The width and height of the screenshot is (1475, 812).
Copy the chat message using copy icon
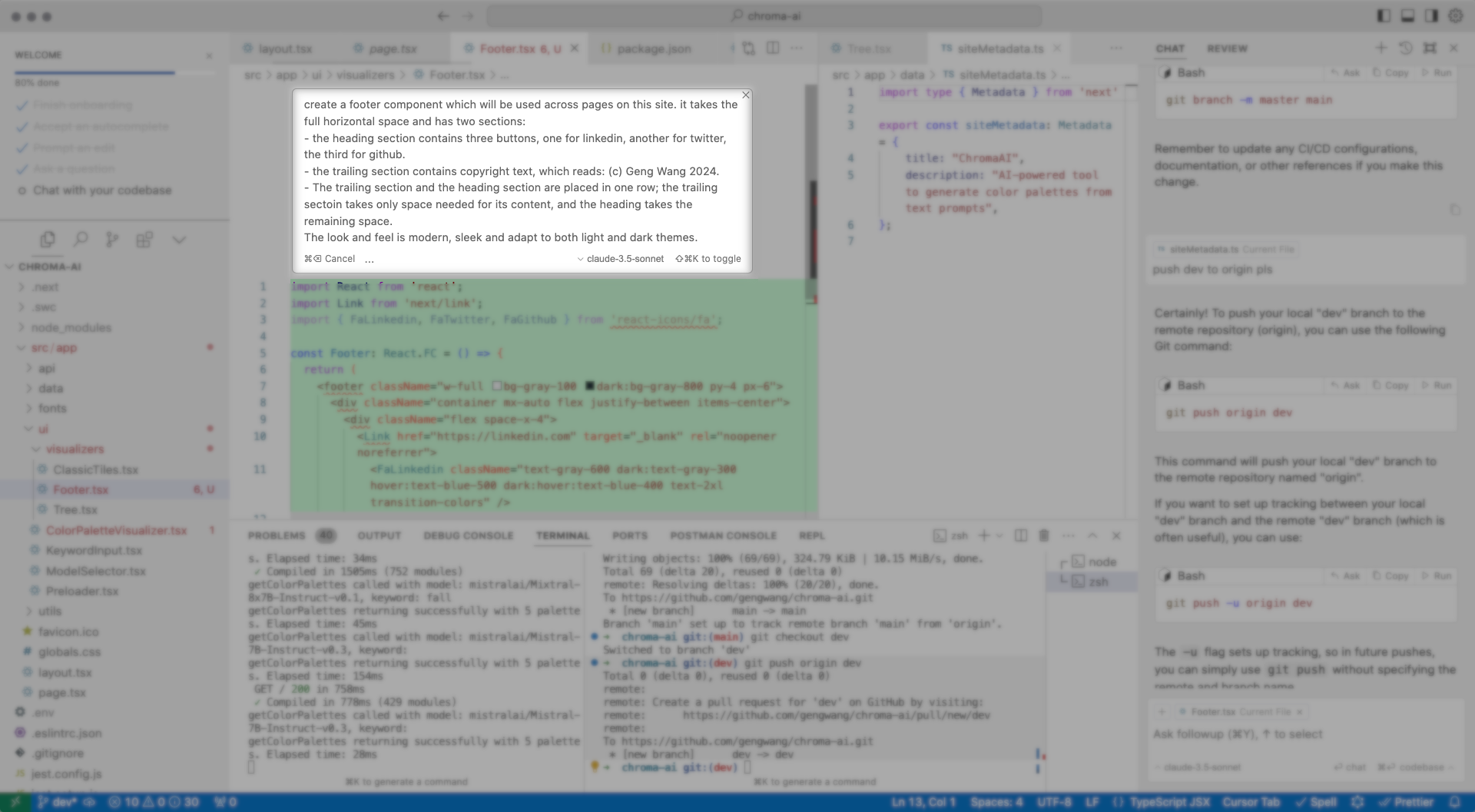coord(1454,209)
